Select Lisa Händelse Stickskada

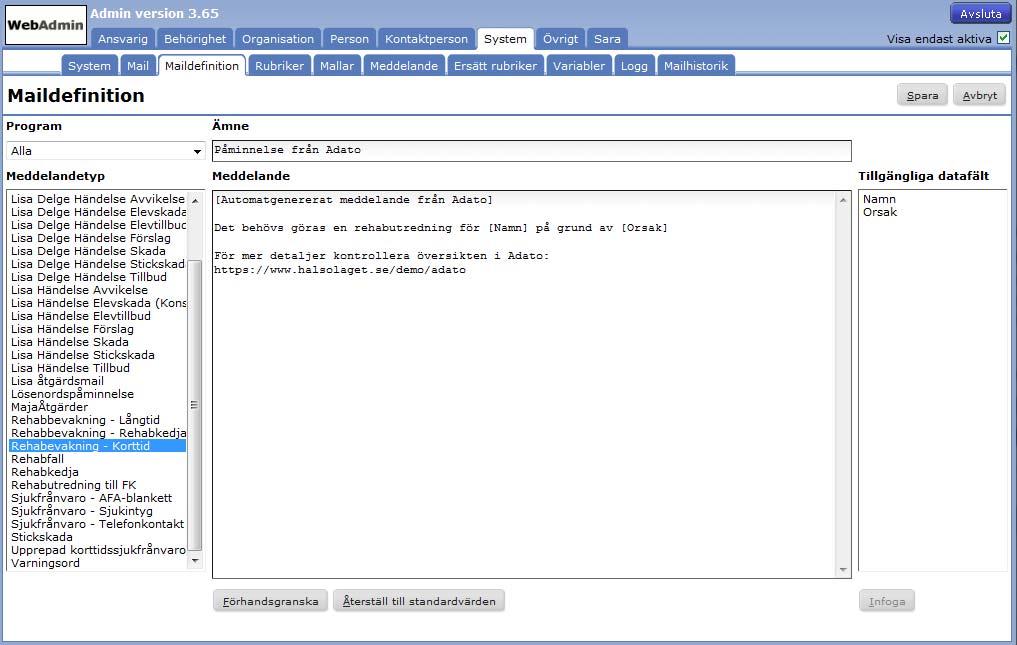pyautogui.click(x=98, y=355)
